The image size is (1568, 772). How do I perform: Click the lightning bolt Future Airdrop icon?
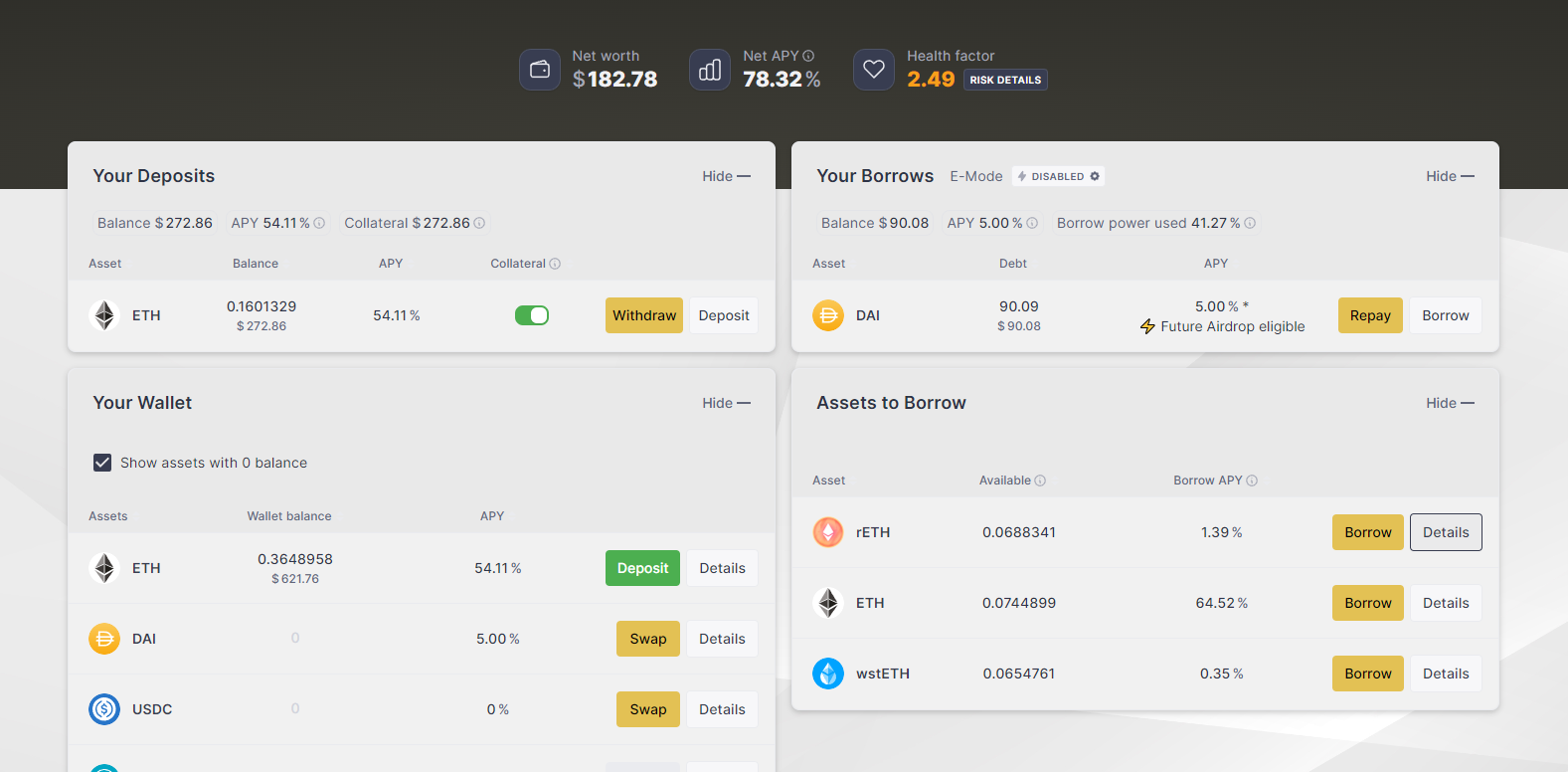1147,326
